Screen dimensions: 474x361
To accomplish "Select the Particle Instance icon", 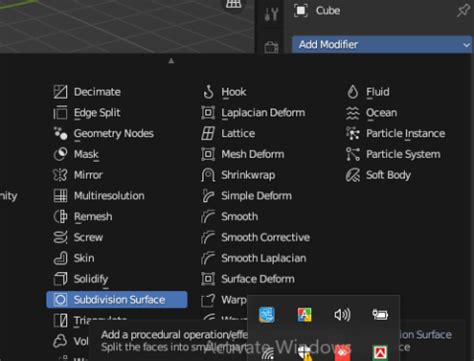I will [x=353, y=133].
